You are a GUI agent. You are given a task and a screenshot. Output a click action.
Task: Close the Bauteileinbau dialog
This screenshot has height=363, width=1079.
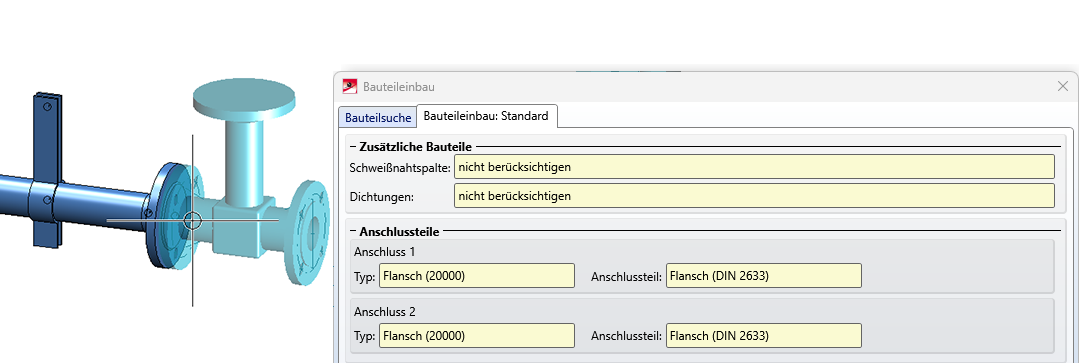tap(1062, 87)
